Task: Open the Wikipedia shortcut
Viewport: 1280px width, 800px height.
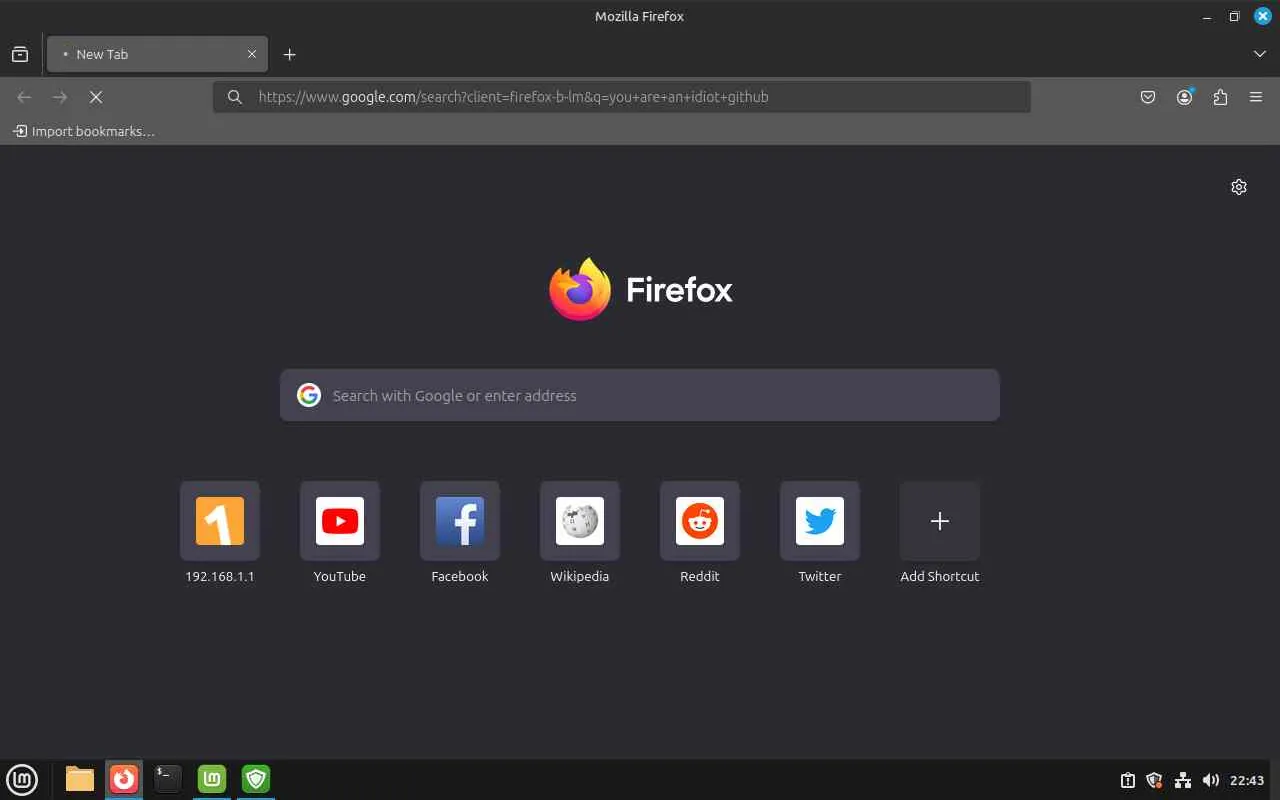Action: [580, 532]
